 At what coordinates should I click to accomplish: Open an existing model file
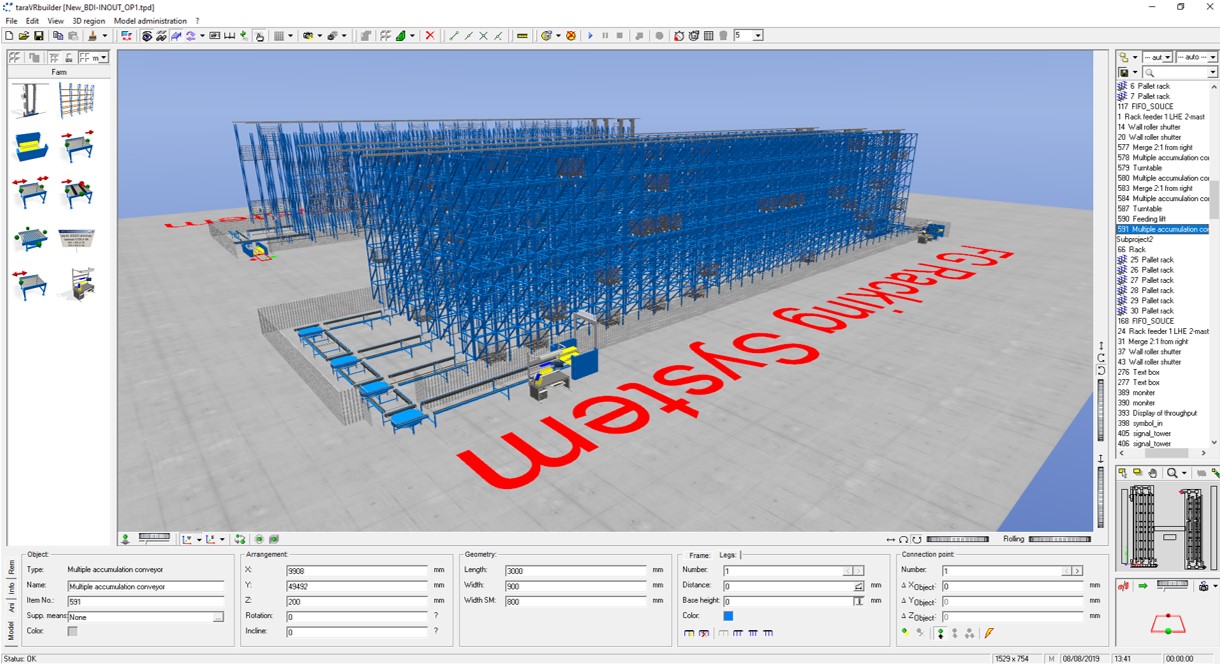point(24,36)
